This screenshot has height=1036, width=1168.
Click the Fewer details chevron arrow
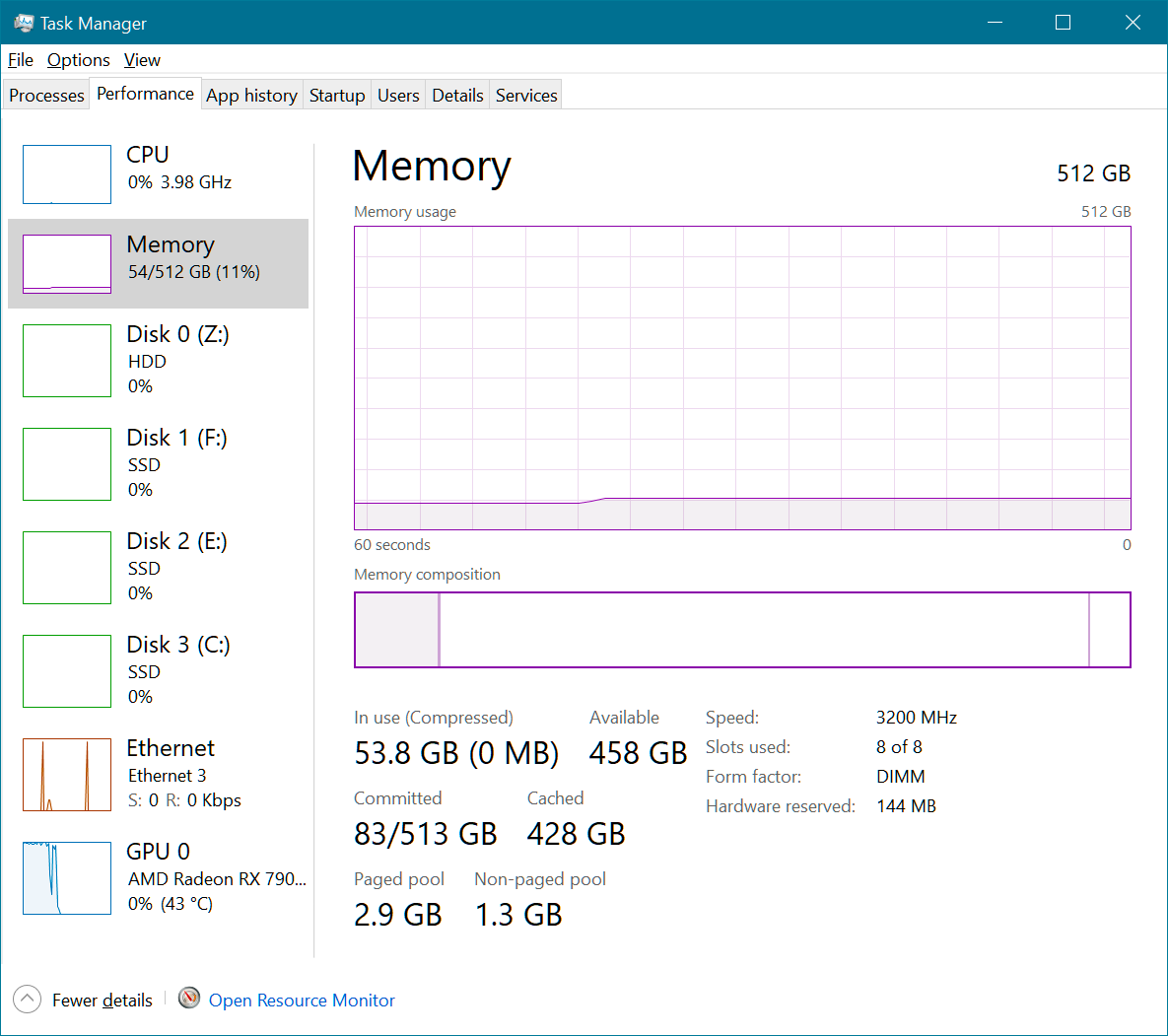tap(27, 999)
